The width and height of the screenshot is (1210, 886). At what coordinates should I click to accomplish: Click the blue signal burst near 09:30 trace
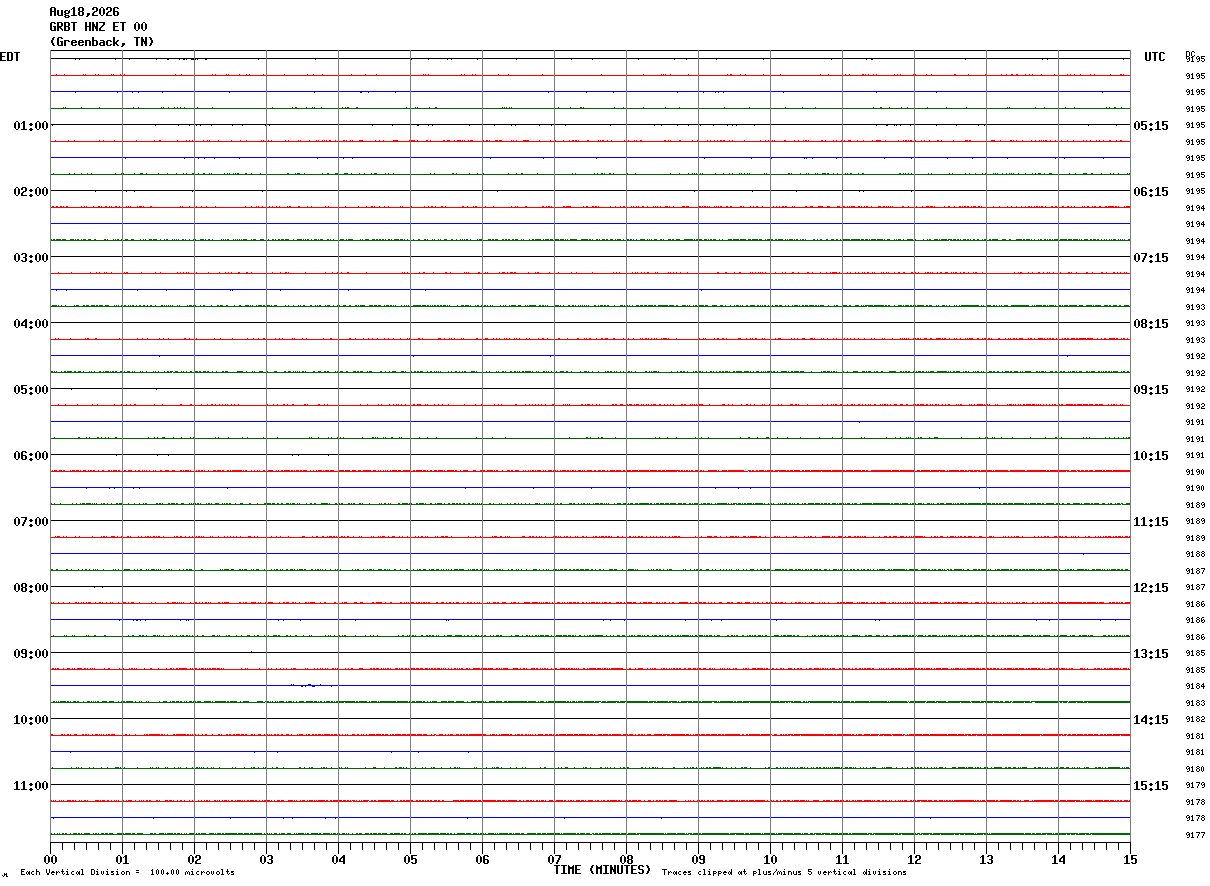tap(312, 685)
